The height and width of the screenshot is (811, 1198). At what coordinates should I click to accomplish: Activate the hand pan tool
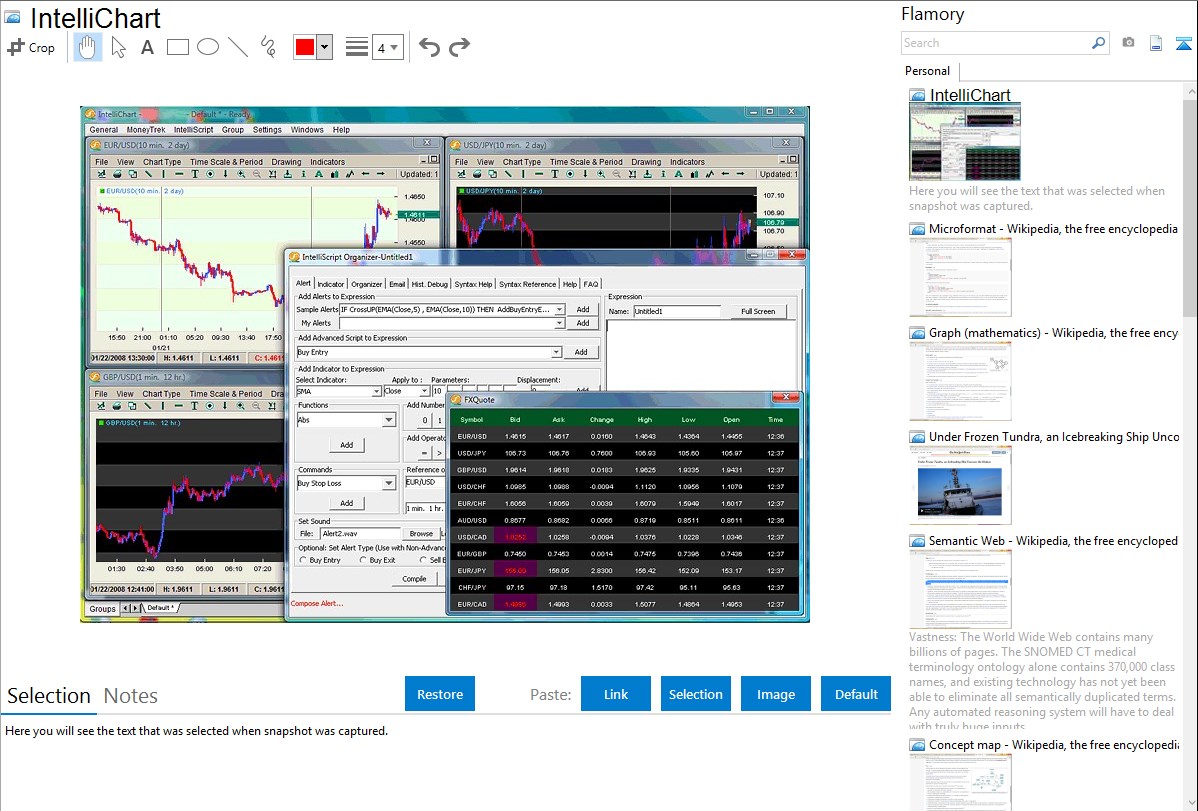coord(87,47)
